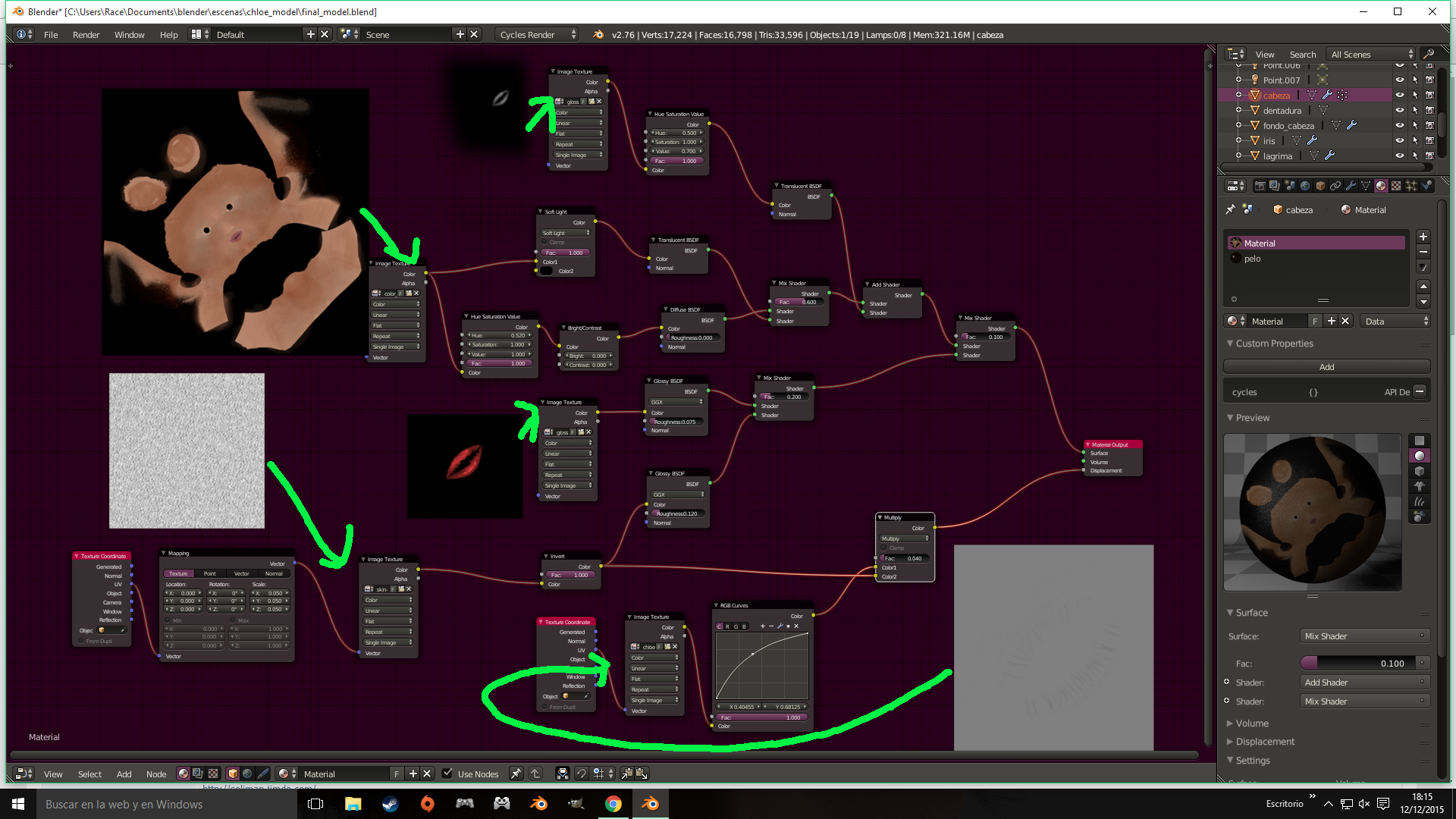This screenshot has height=819, width=1456.
Task: Select the pelo material slot
Action: (x=1252, y=259)
